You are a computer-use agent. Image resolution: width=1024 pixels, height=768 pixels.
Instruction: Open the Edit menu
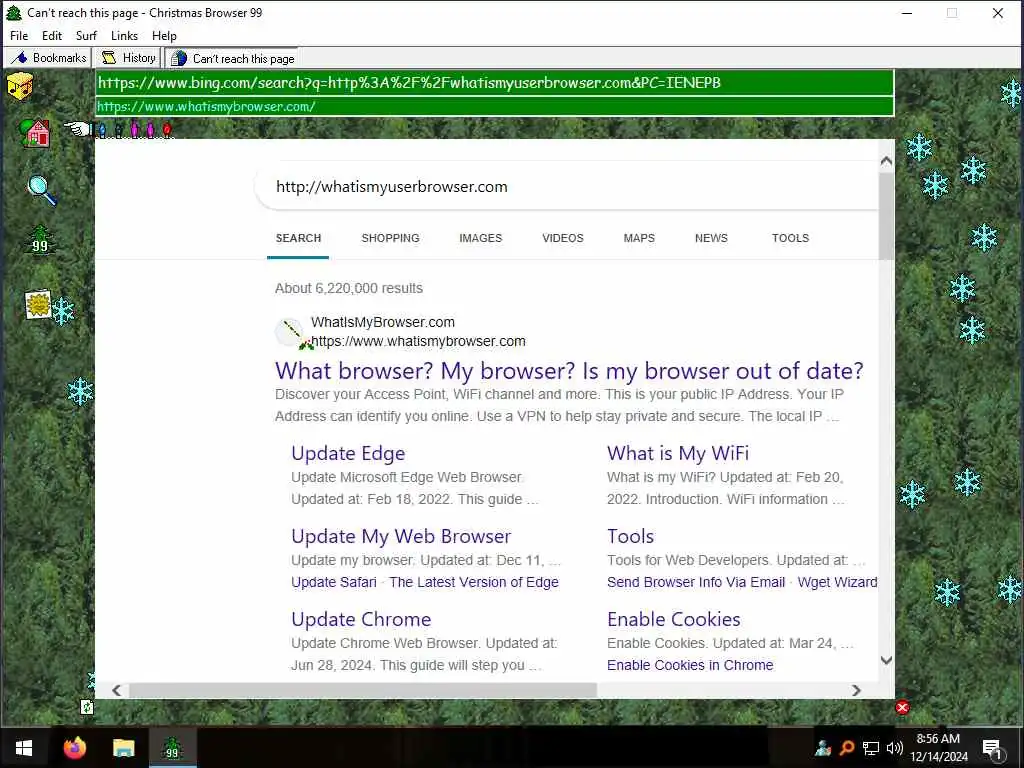click(52, 36)
